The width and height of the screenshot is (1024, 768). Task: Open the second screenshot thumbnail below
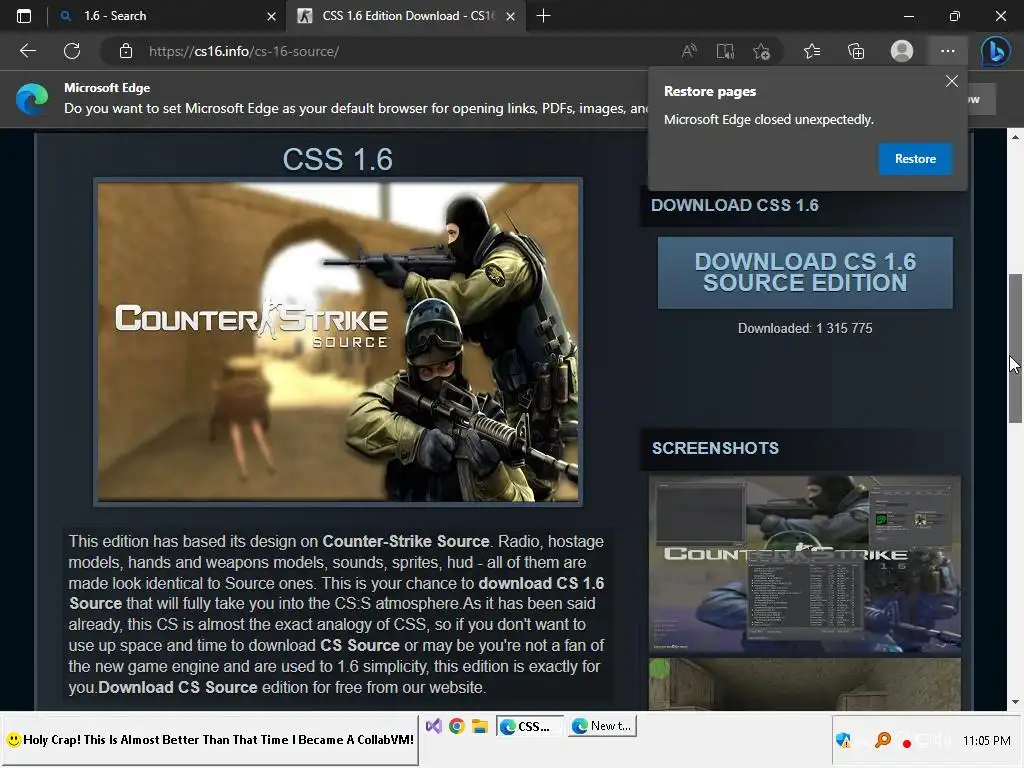(805, 684)
